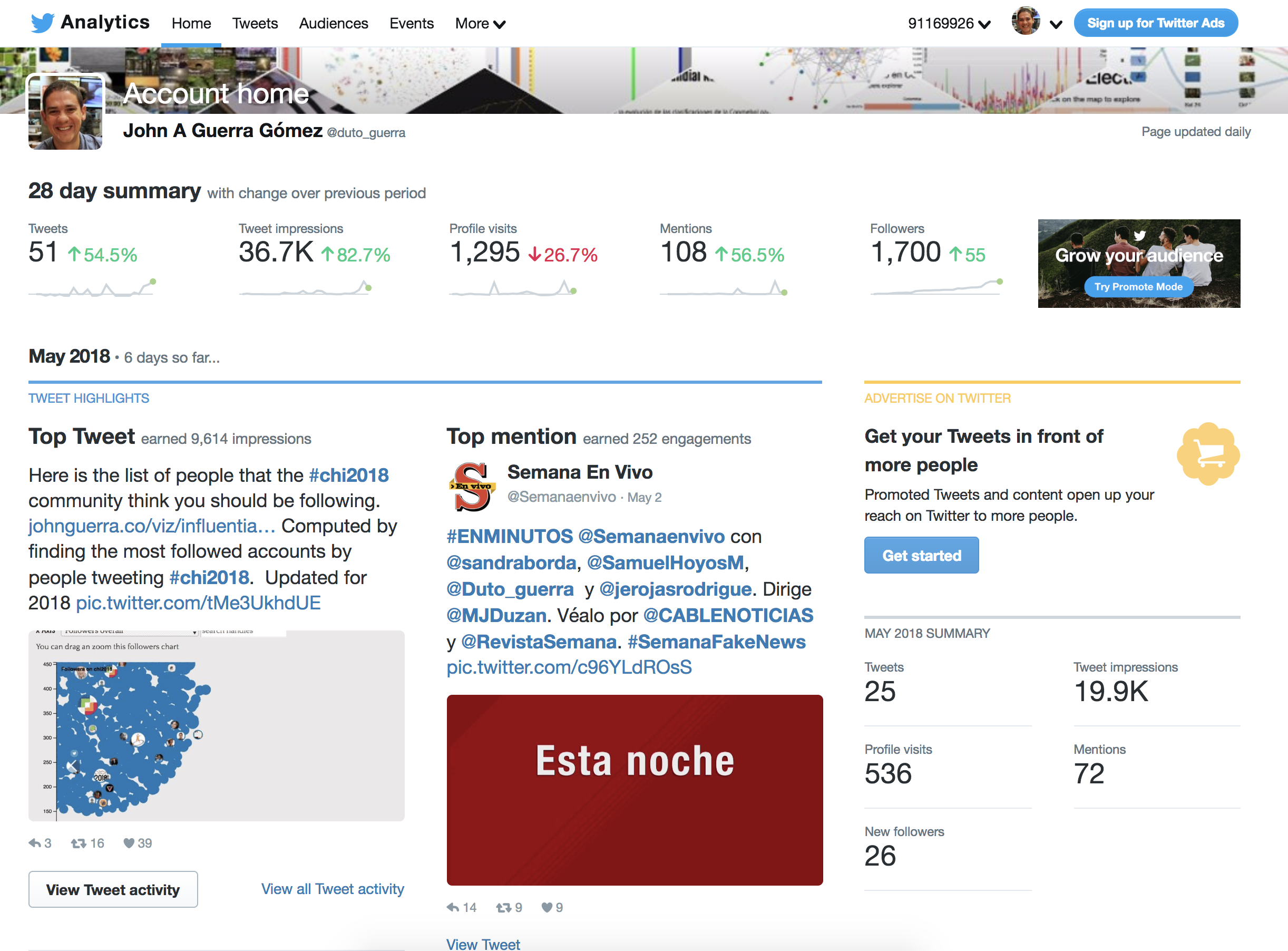Click View Tweet activity button
The width and height of the screenshot is (1288, 951).
(x=113, y=889)
